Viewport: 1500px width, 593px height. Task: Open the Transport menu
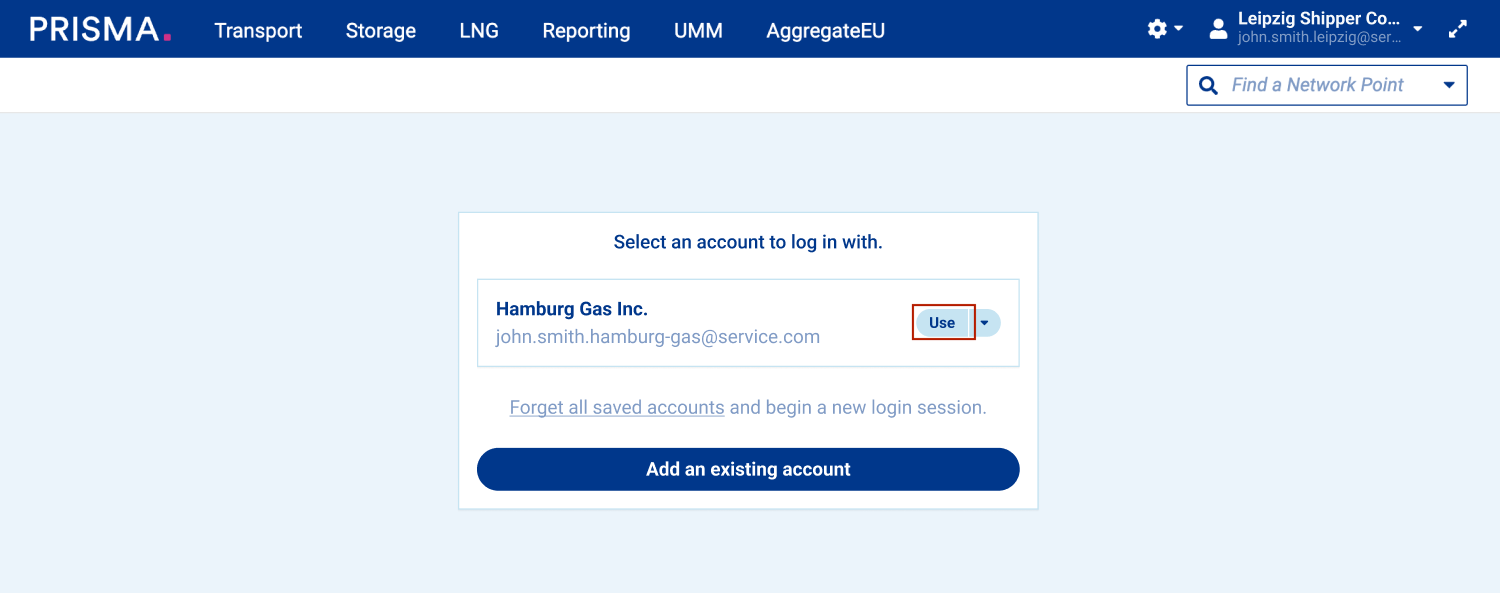click(x=258, y=31)
